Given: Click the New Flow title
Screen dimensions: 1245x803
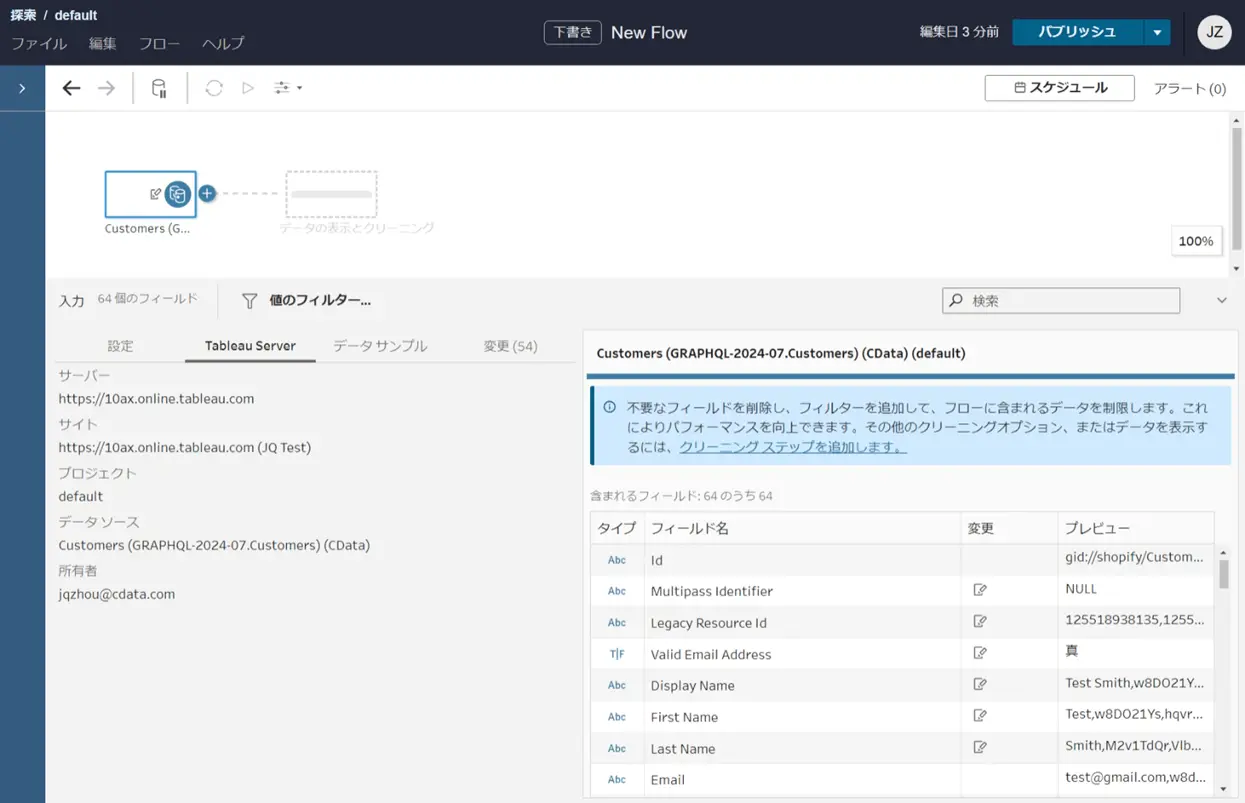Looking at the screenshot, I should coord(649,32).
